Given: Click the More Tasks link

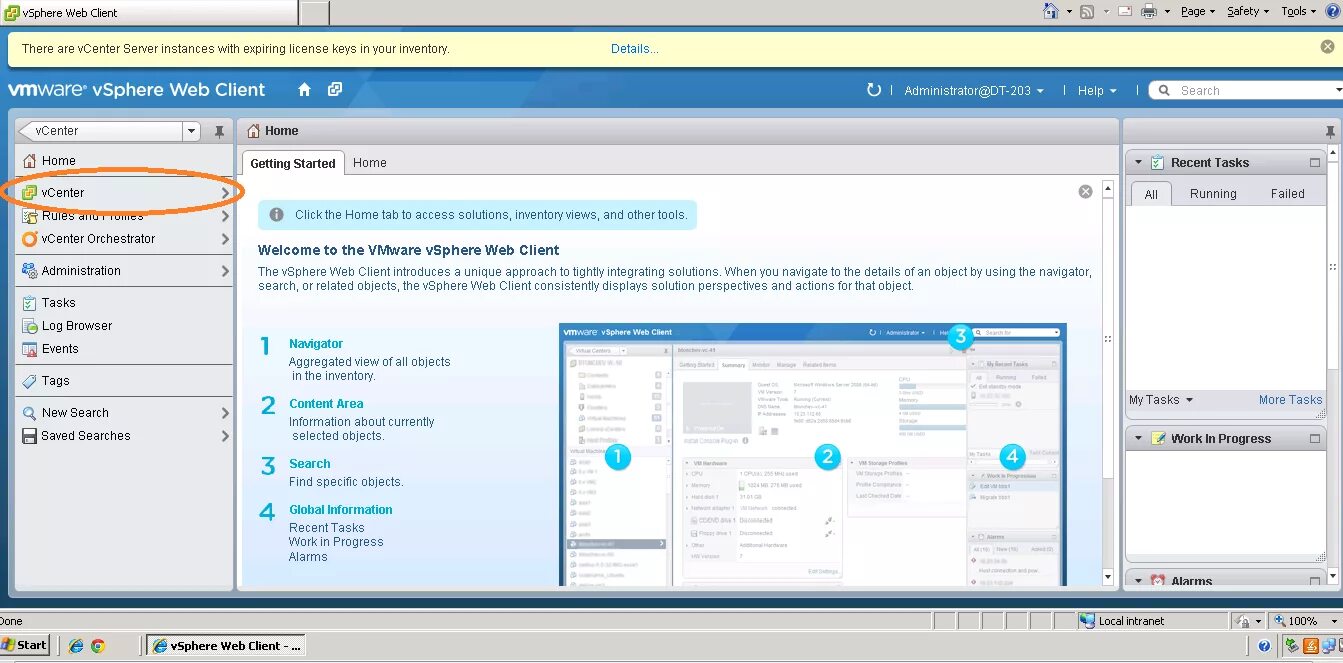Looking at the screenshot, I should (x=1290, y=400).
